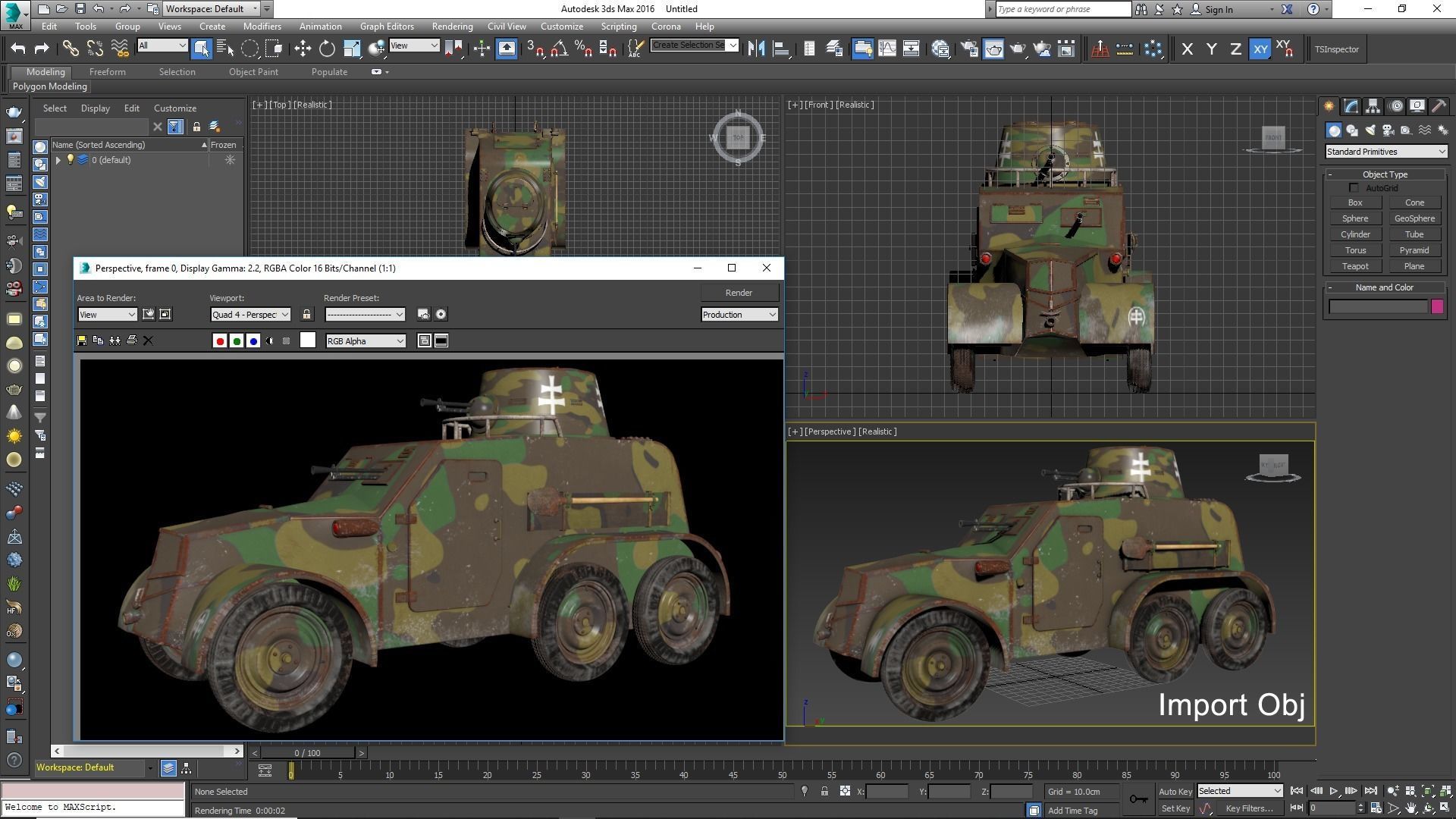Screen dimensions: 1456x819
Task: Click the Redo arrow in main toolbar
Action: pyautogui.click(x=42, y=49)
